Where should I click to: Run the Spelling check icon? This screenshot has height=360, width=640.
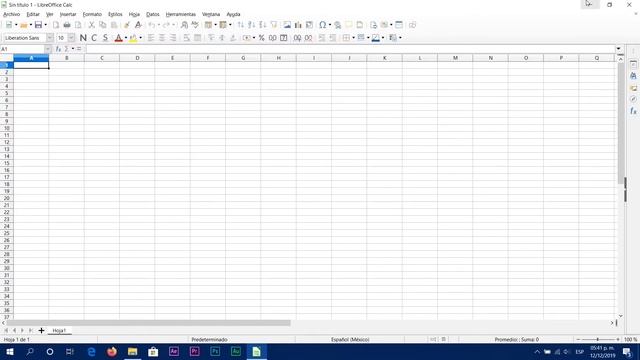[x=195, y=25]
